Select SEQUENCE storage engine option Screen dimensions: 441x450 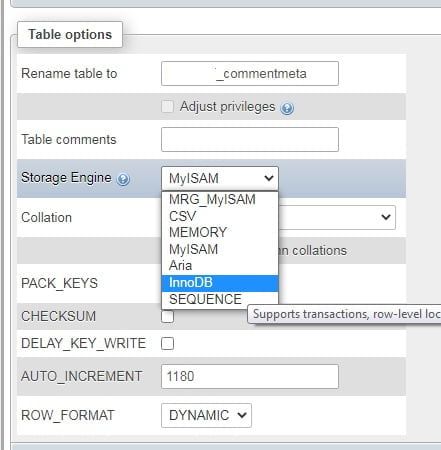pyautogui.click(x=220, y=299)
